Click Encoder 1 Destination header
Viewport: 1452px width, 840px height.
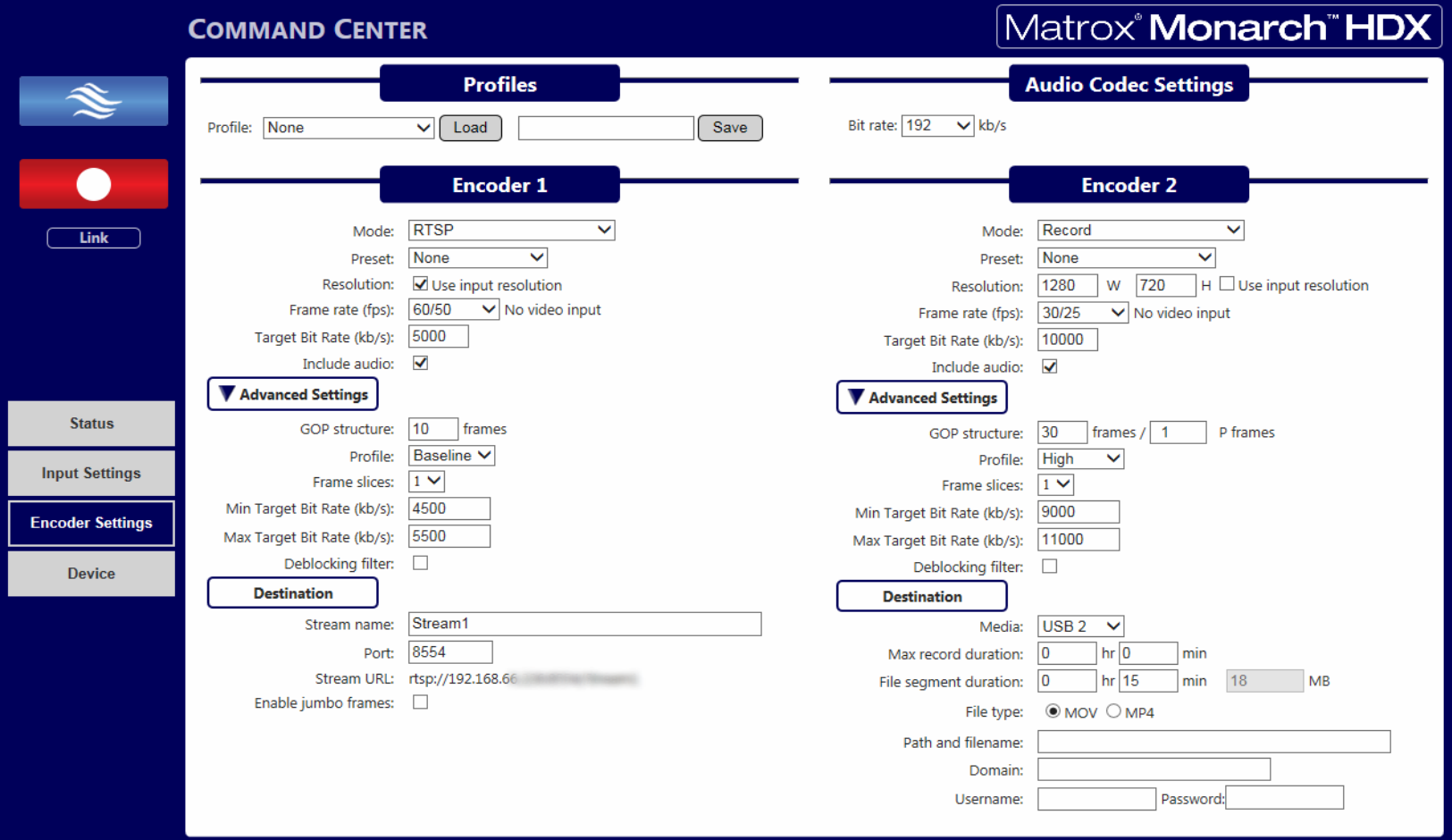pyautogui.click(x=293, y=593)
